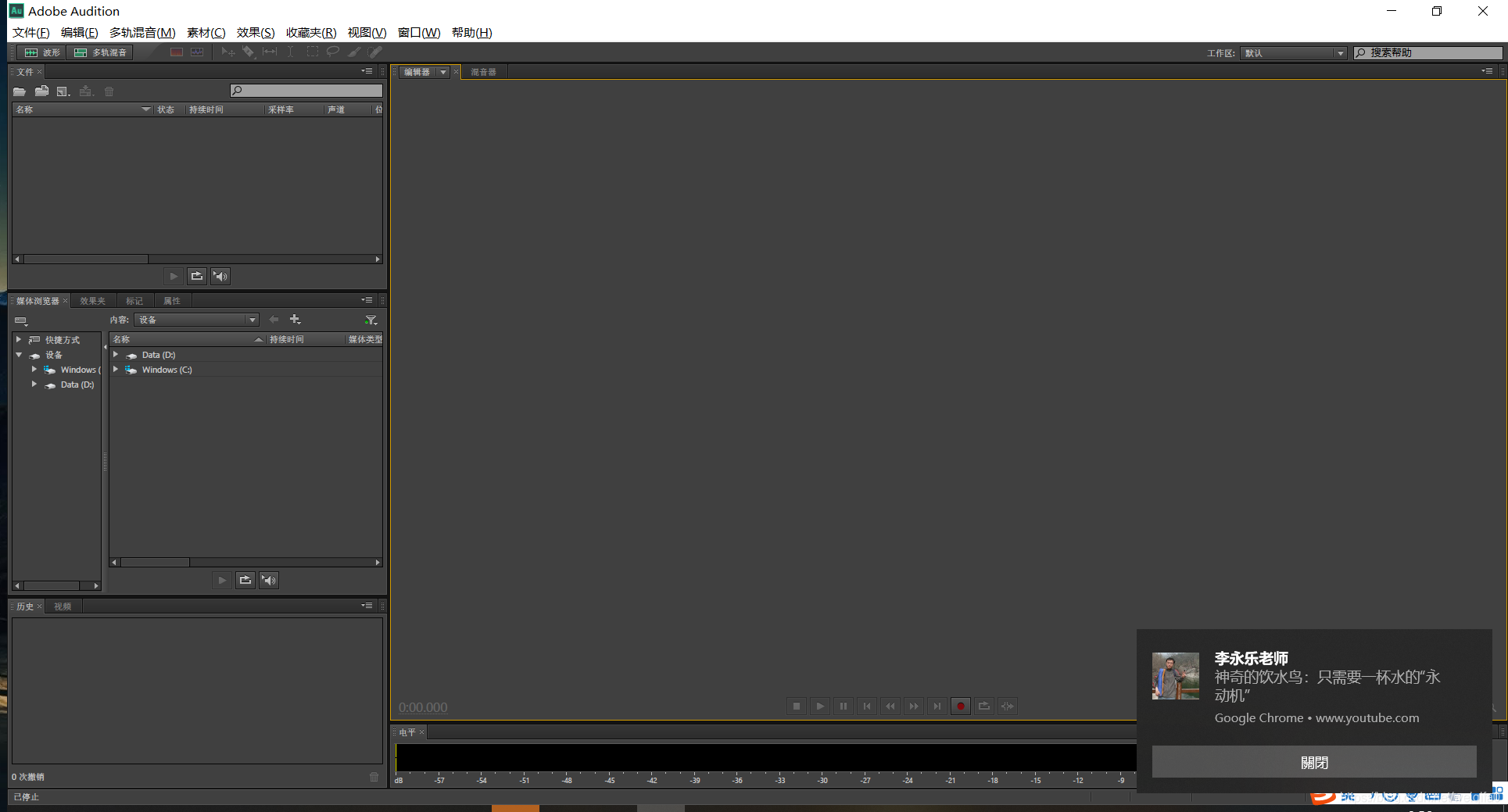
Task: Click 關閉 on the YouTube notification
Action: coord(1314,761)
